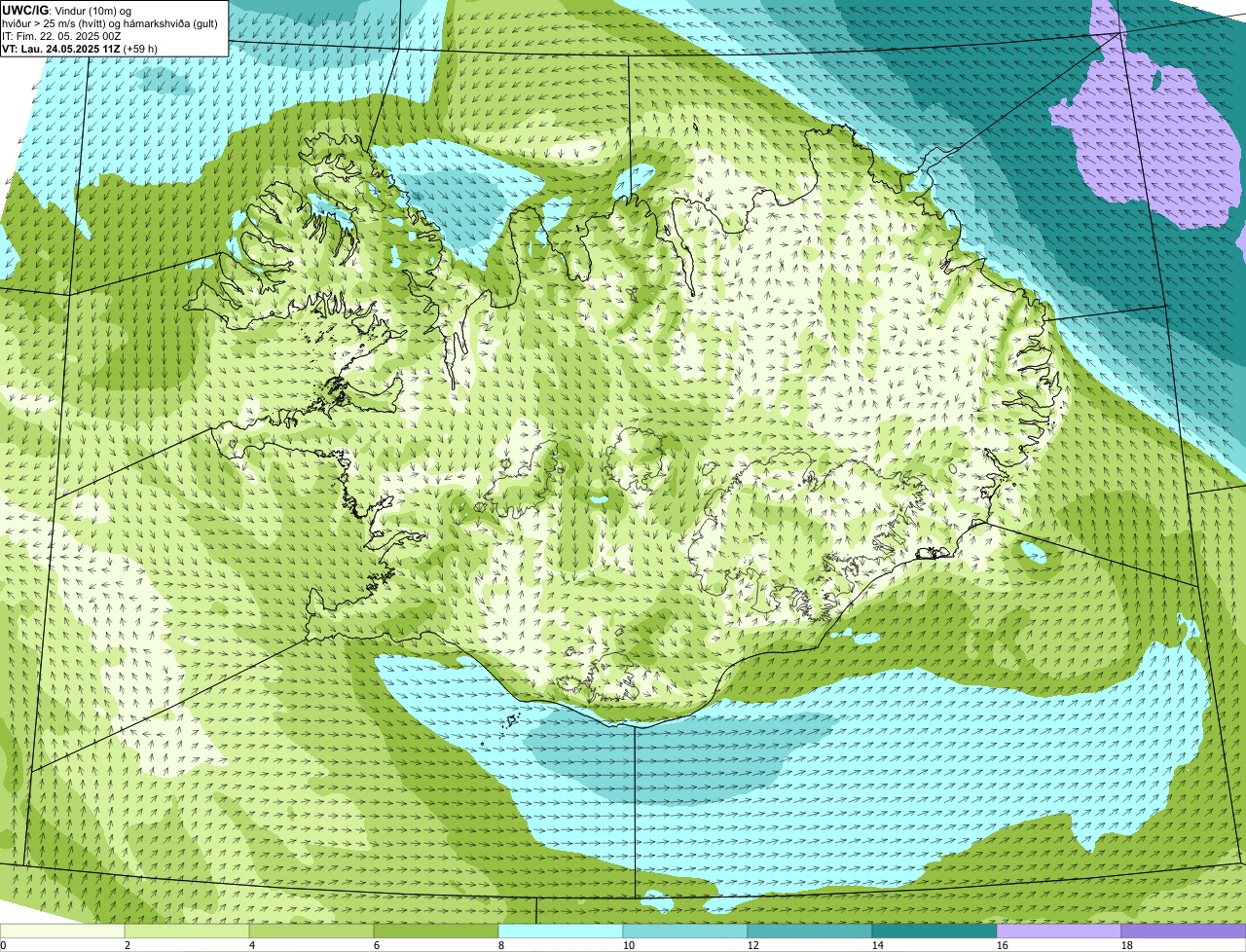
Task: Click the pale yellow 0–2 m/s legend swatch
Action: point(62,932)
